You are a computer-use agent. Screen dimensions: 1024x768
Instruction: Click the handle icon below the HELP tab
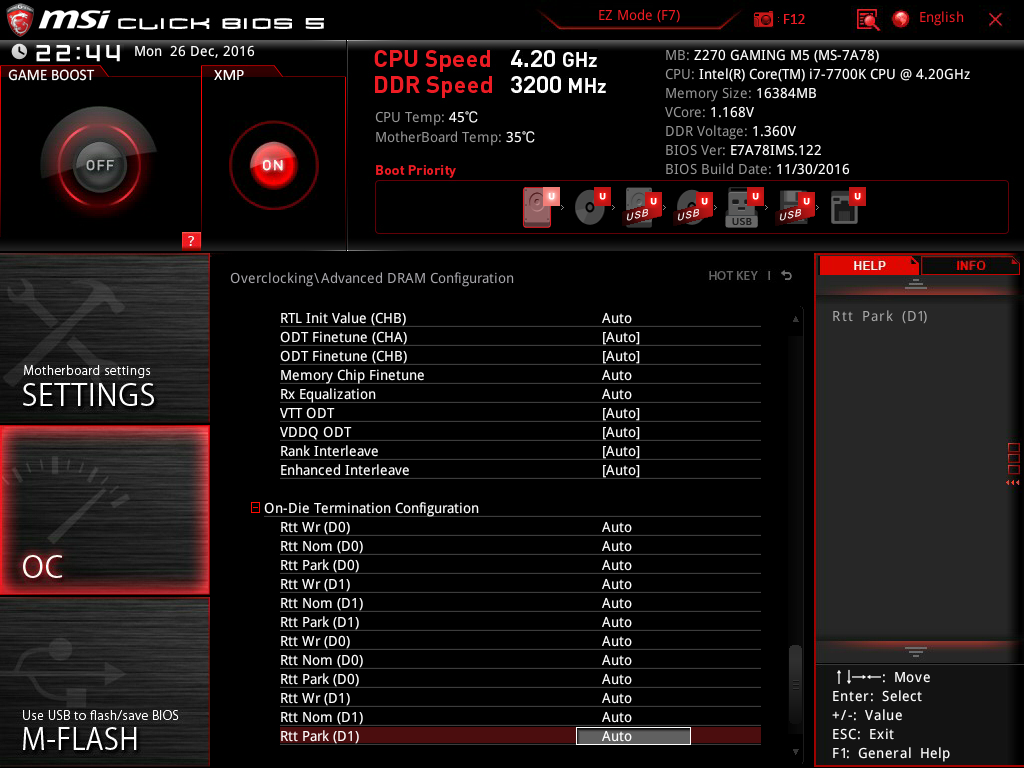pos(916,284)
